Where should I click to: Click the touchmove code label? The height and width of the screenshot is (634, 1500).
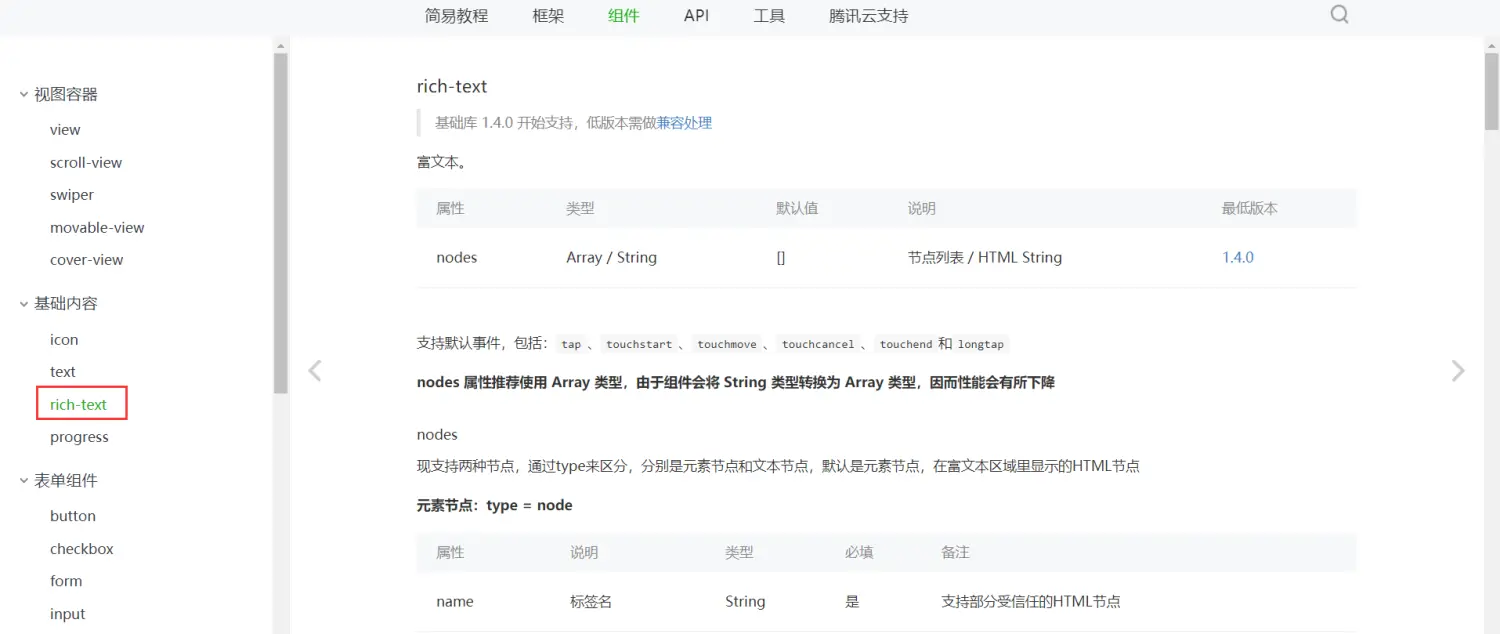pos(727,344)
